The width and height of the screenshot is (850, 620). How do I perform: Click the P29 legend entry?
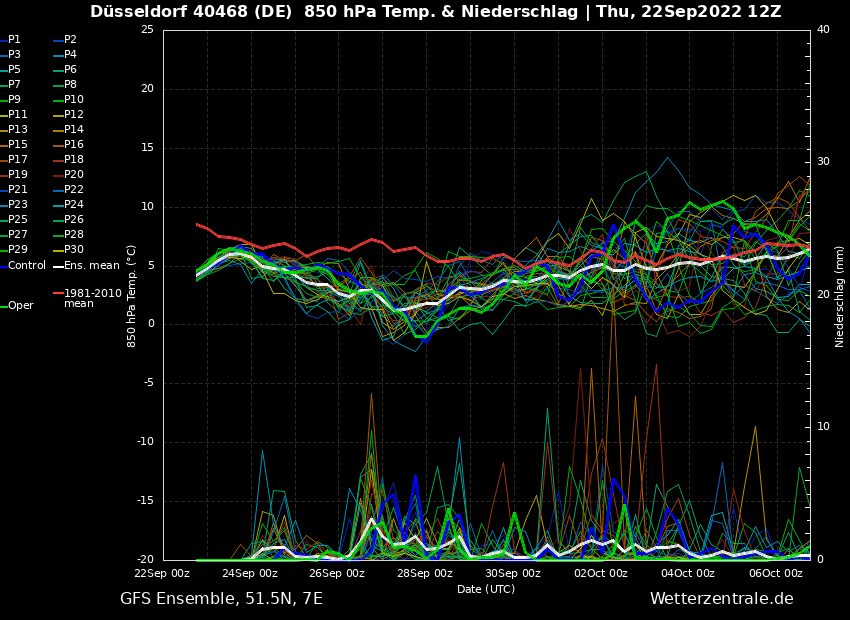pyautogui.click(x=18, y=250)
